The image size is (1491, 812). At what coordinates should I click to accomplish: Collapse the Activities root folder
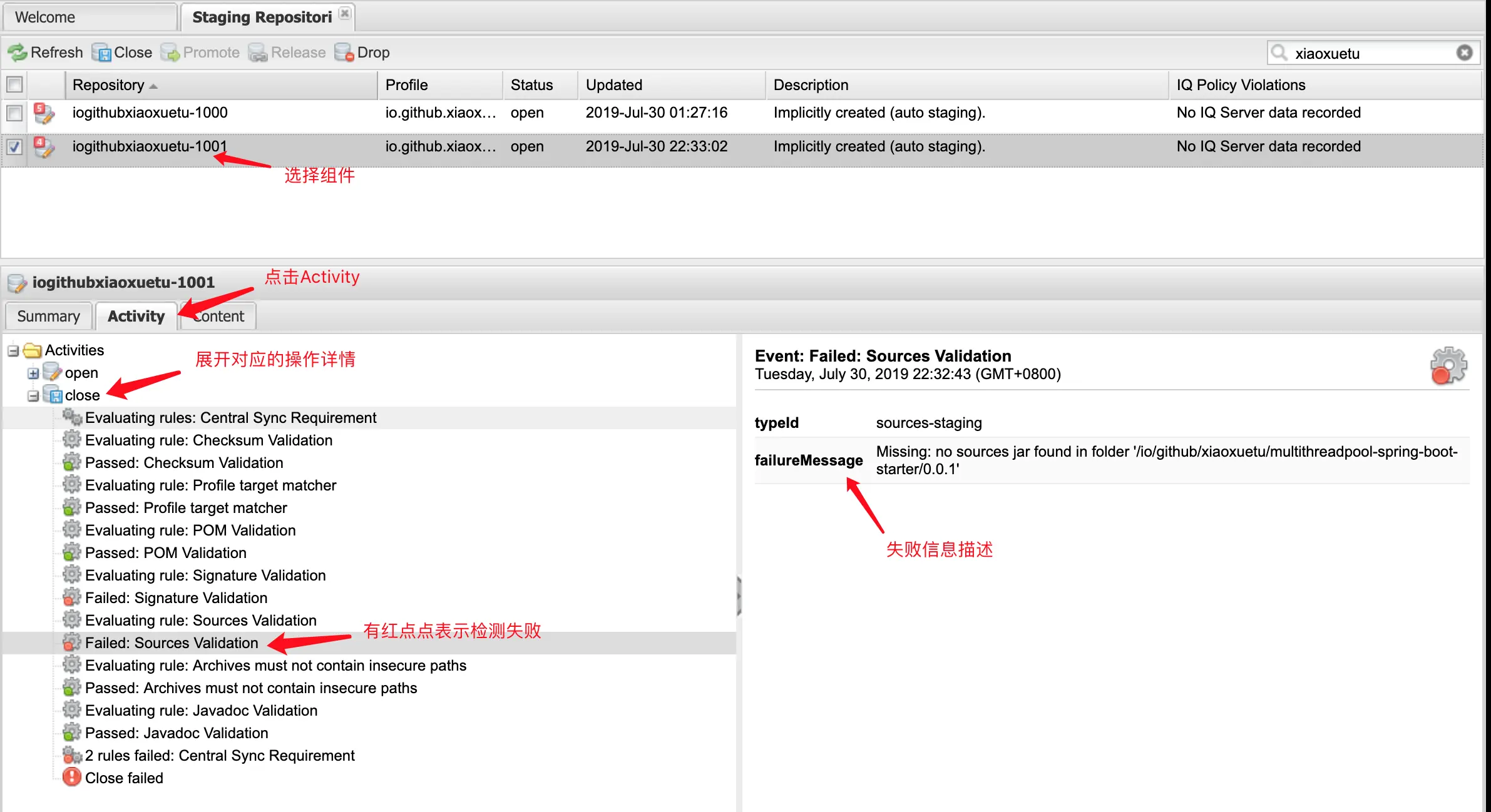coord(13,351)
